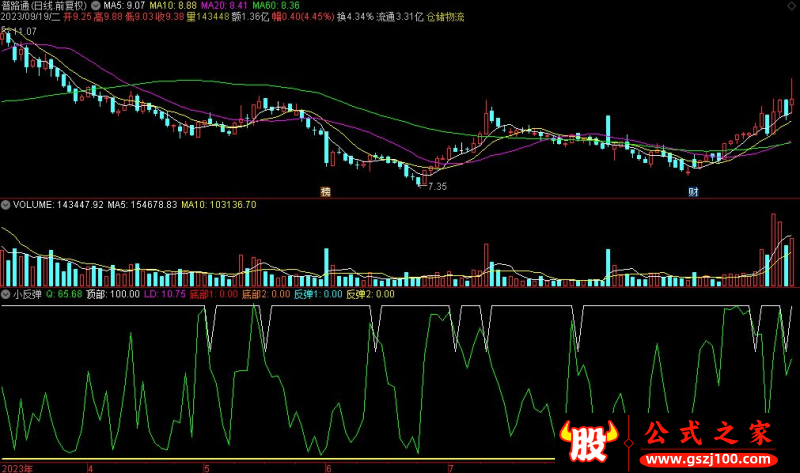The height and width of the screenshot is (473, 800).
Task: Click the opening price 开9.25
Action: (77, 17)
